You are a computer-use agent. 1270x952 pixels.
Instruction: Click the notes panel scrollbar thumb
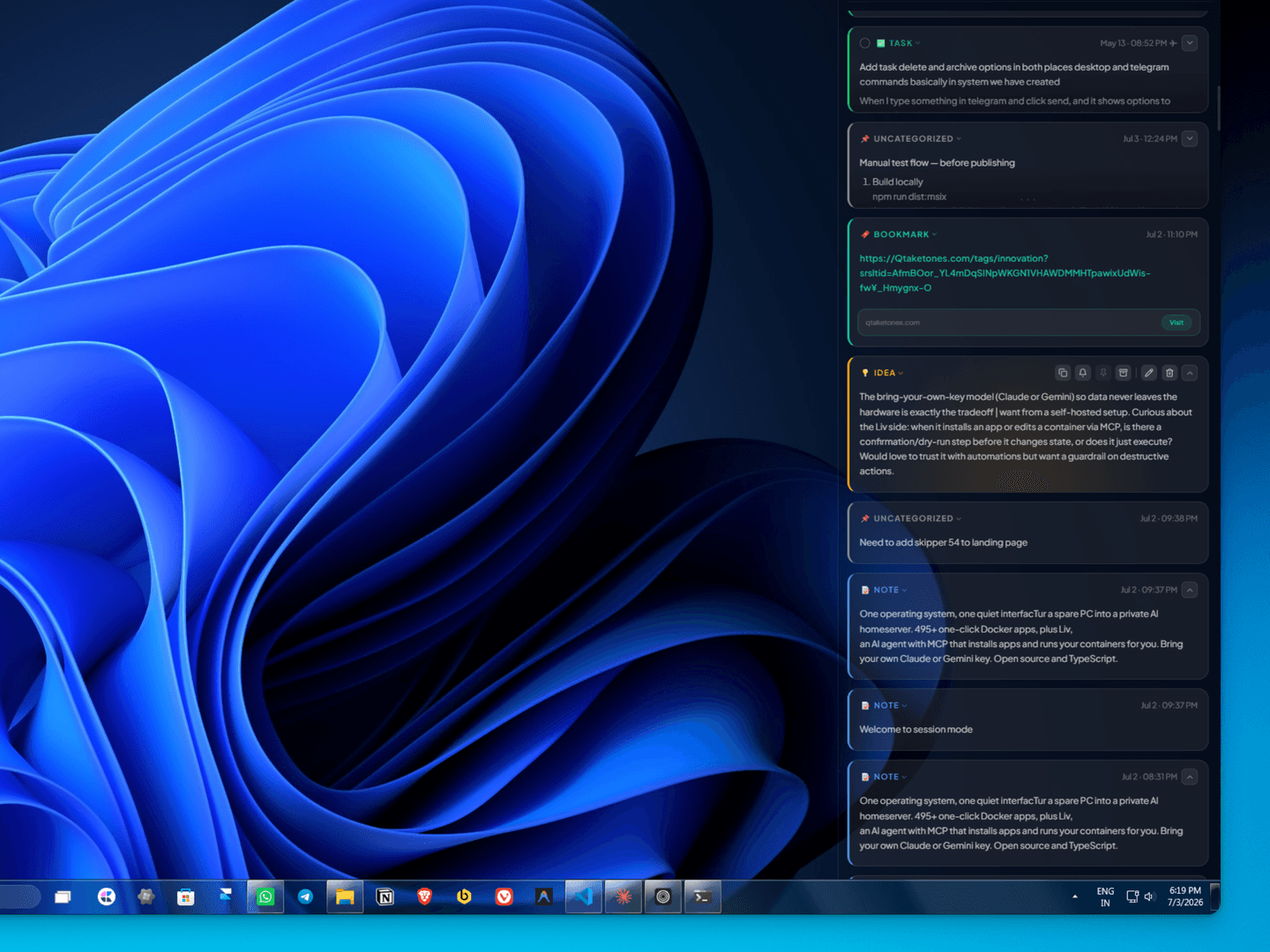click(x=1218, y=108)
